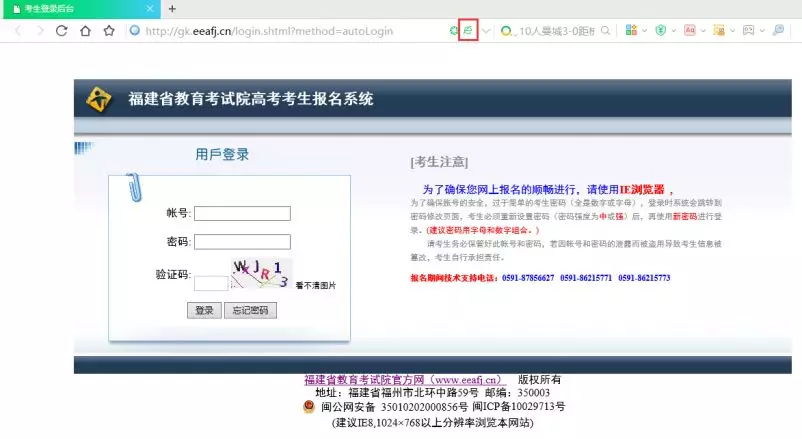Click the phone number 0591-87856627
Screen dimensions: 802x439
[x=528, y=278]
